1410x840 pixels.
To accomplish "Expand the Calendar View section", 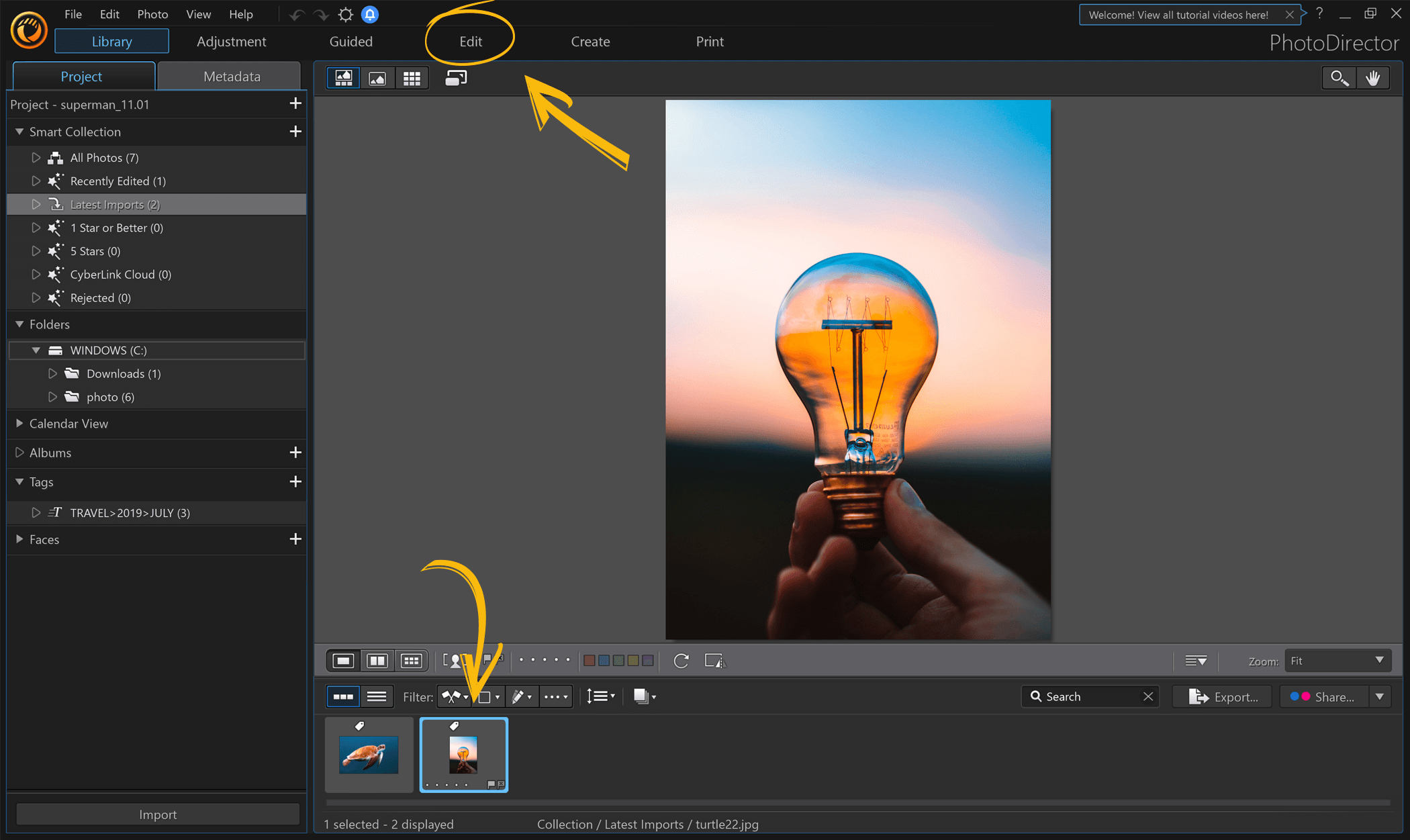I will pyautogui.click(x=19, y=423).
